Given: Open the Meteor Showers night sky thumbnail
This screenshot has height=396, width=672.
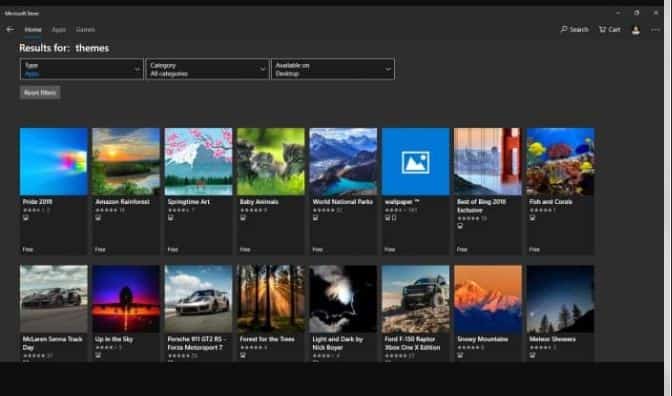Looking at the screenshot, I should (x=561, y=299).
